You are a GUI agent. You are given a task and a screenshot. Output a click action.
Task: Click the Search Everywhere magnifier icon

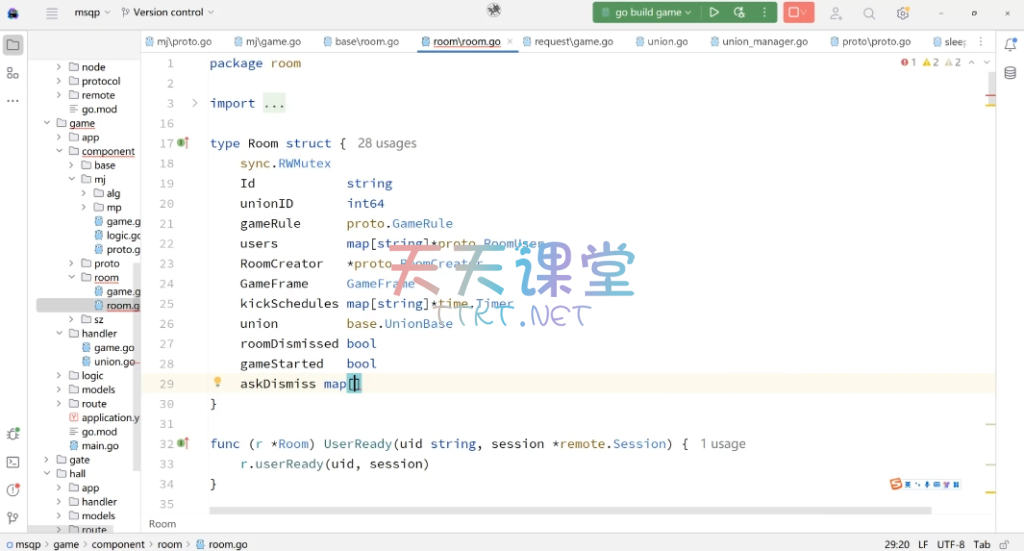point(869,13)
